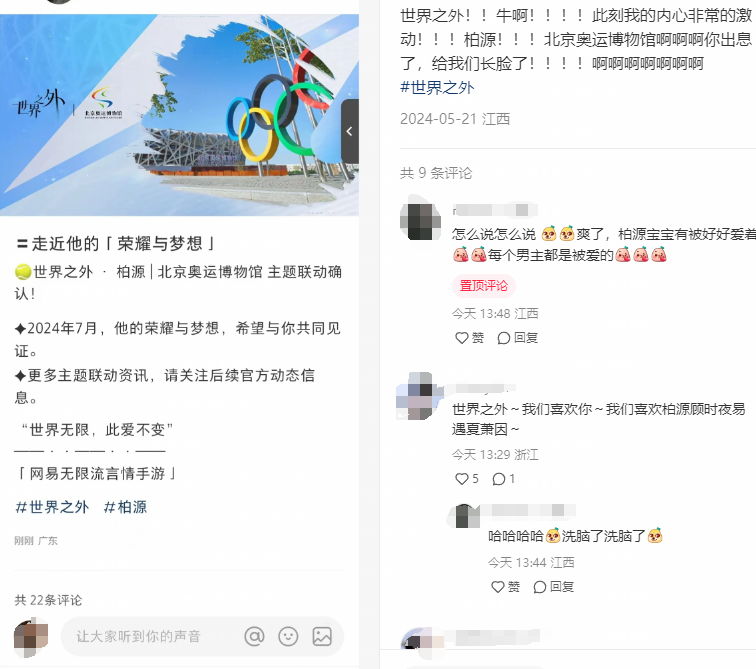Screen dimensions: 756x669
Task: Like the pinned comment from 13:48
Action: tap(469, 338)
